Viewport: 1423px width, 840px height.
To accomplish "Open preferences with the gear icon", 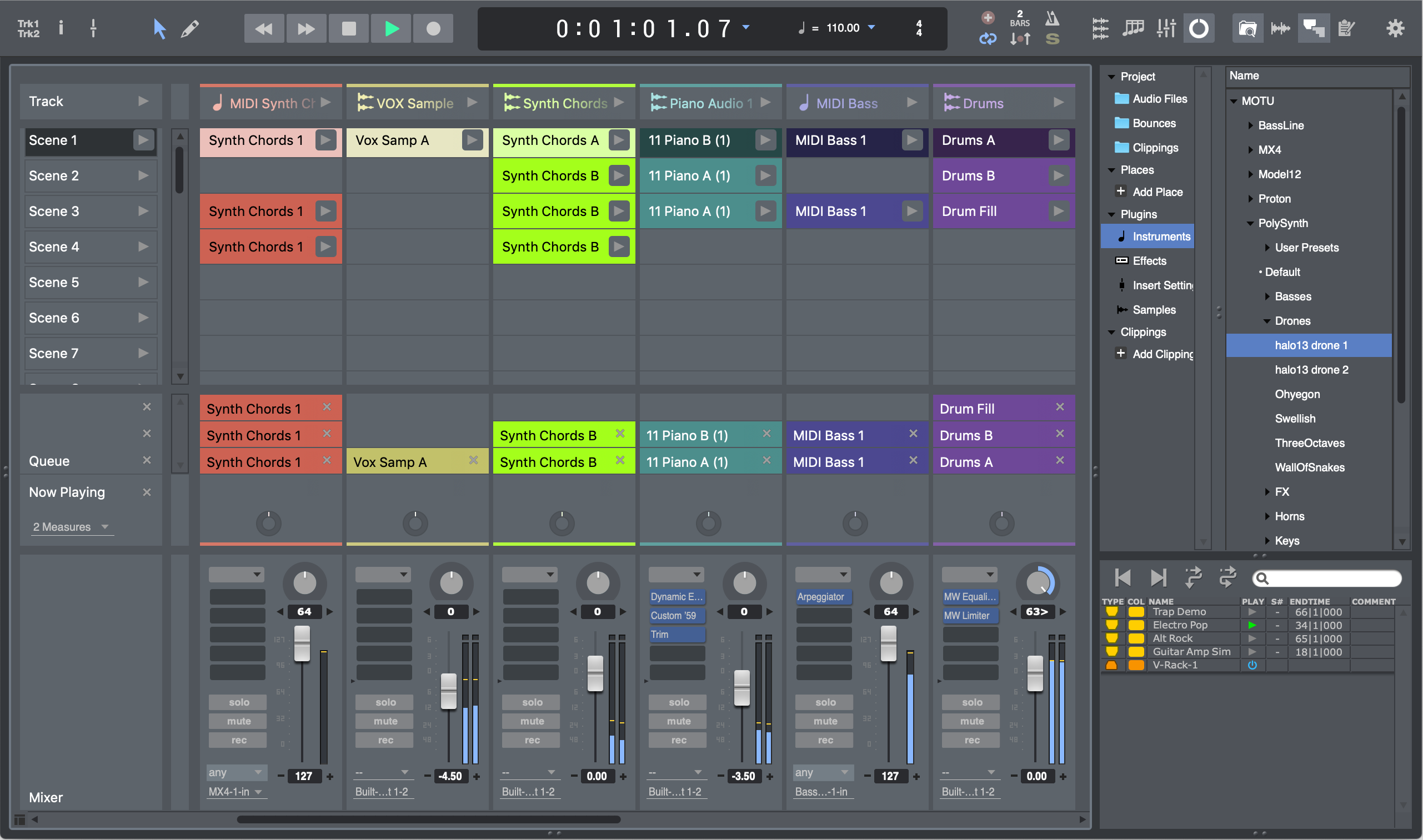I will click(1395, 28).
